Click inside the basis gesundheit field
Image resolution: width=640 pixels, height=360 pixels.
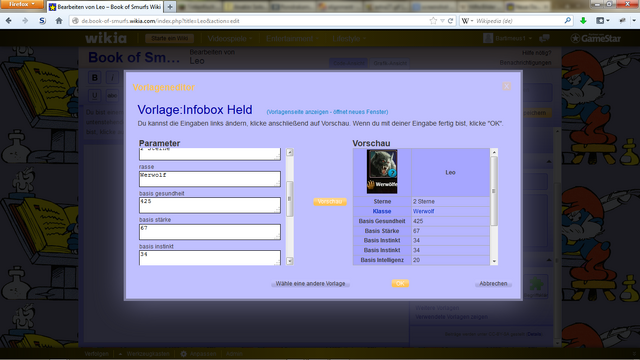(x=210, y=205)
